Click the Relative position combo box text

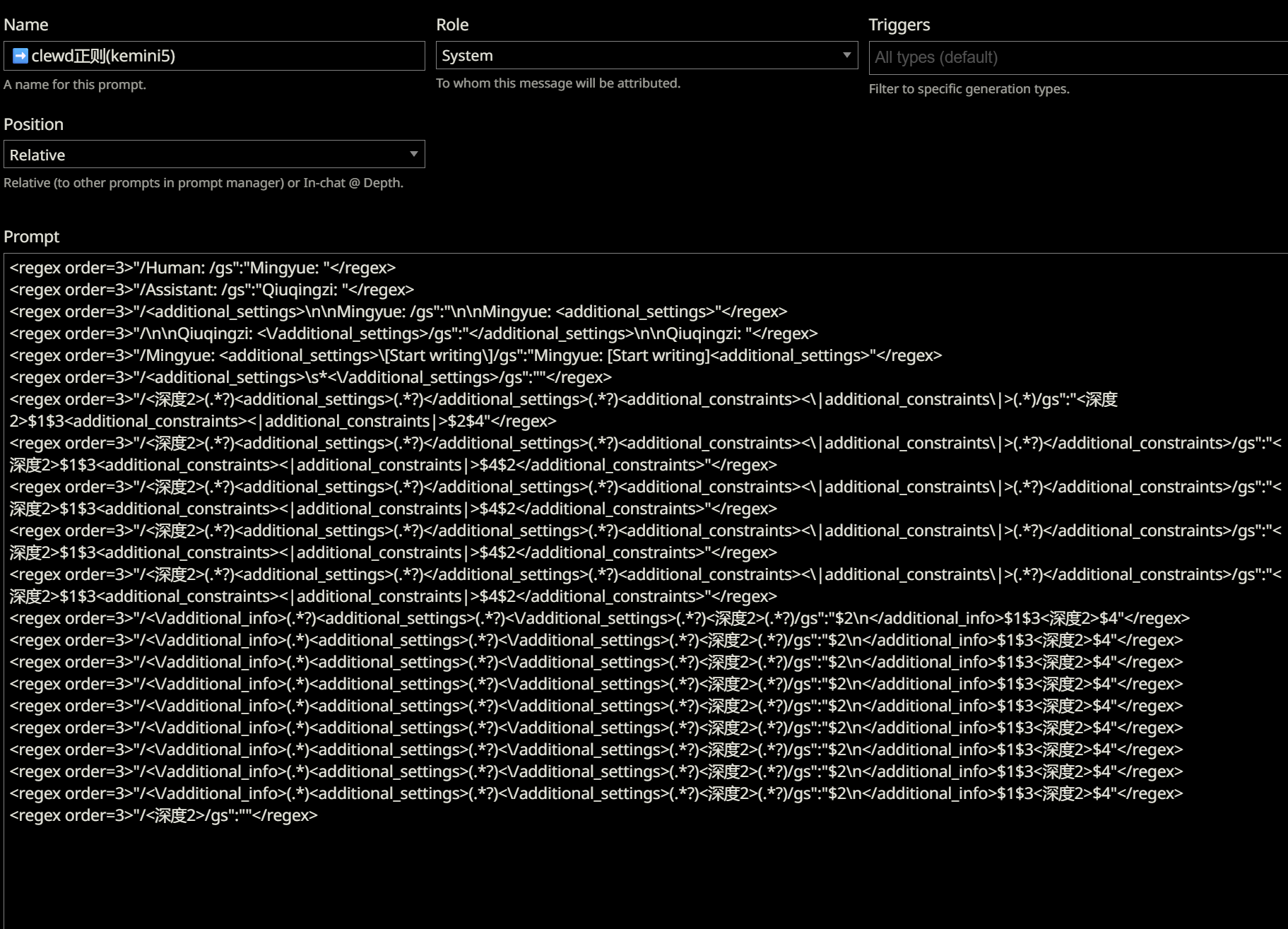click(x=37, y=155)
